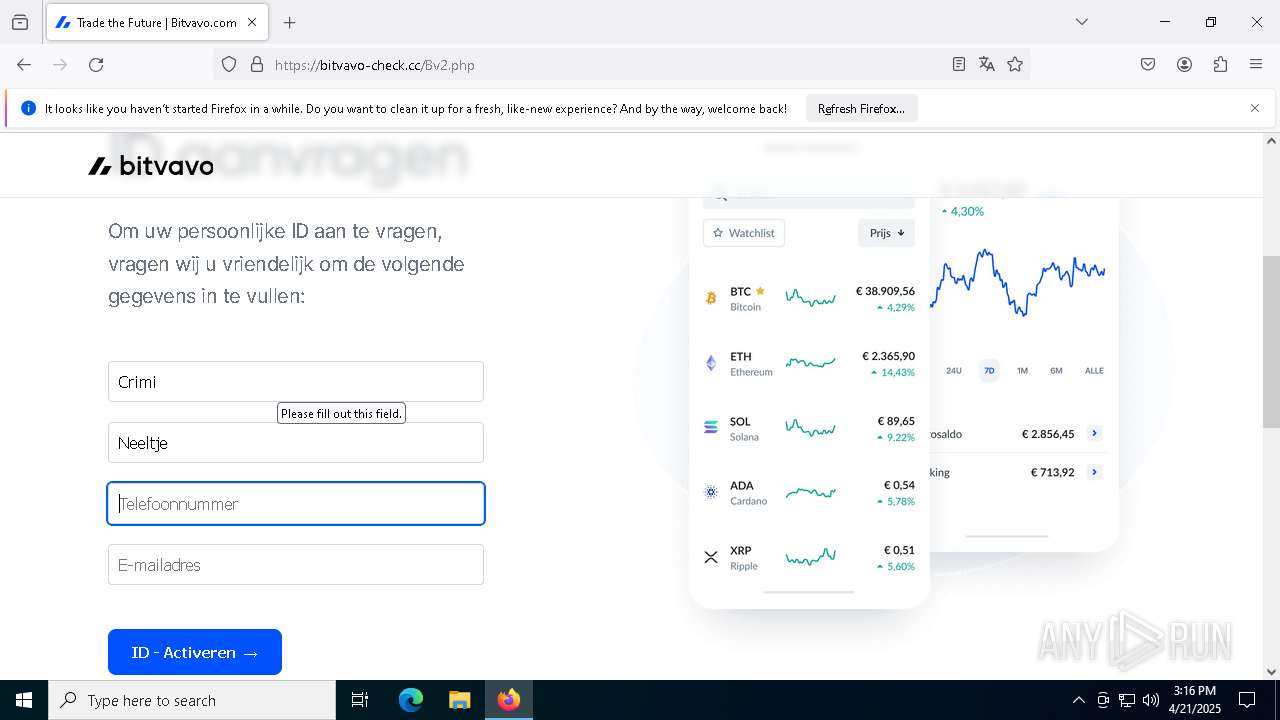Viewport: 1280px width, 720px height.
Task: Open Task View on taskbar
Action: tap(360, 700)
